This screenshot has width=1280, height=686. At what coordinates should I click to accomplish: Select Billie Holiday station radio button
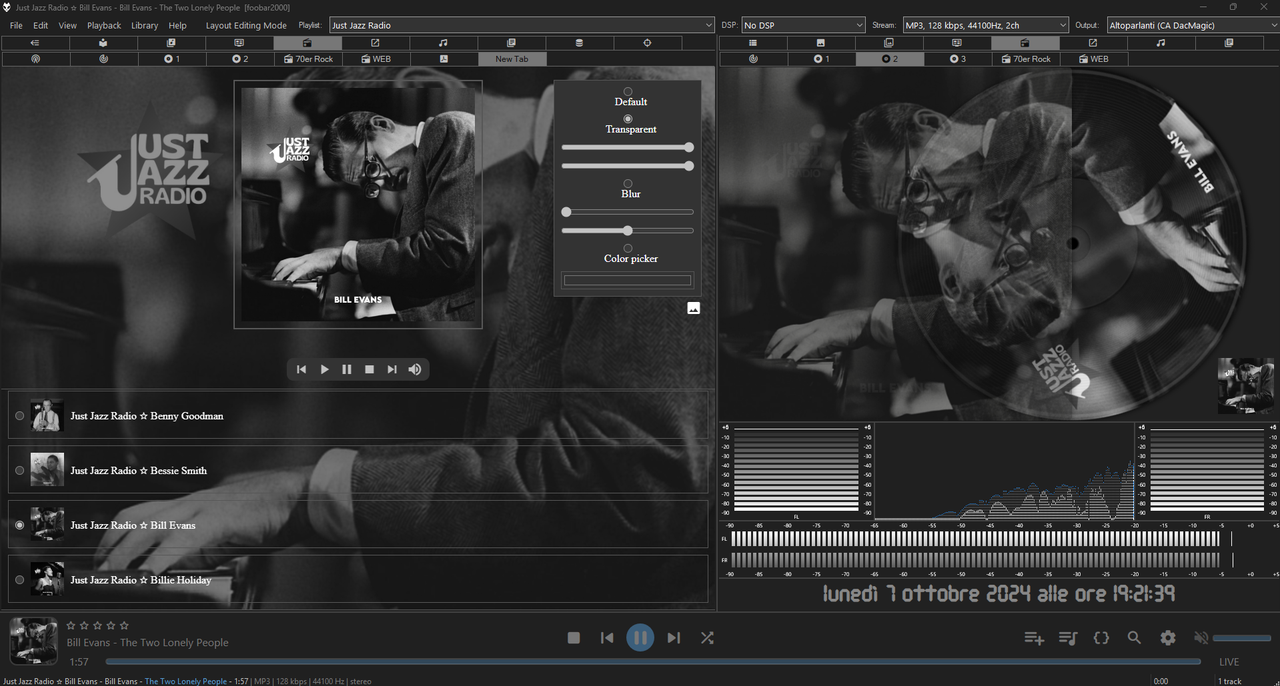[x=20, y=580]
